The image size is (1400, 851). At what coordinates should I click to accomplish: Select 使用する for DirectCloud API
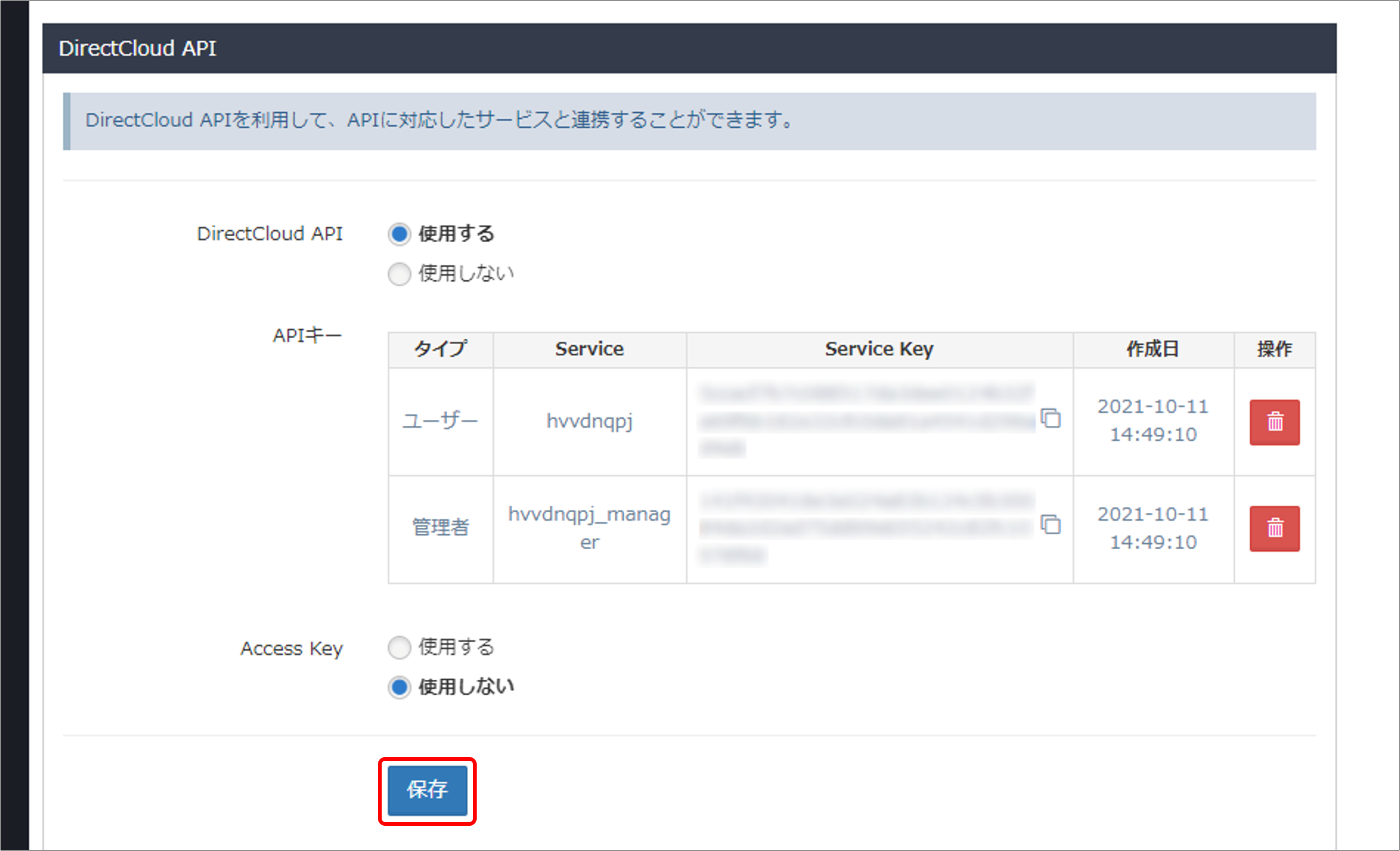[399, 234]
